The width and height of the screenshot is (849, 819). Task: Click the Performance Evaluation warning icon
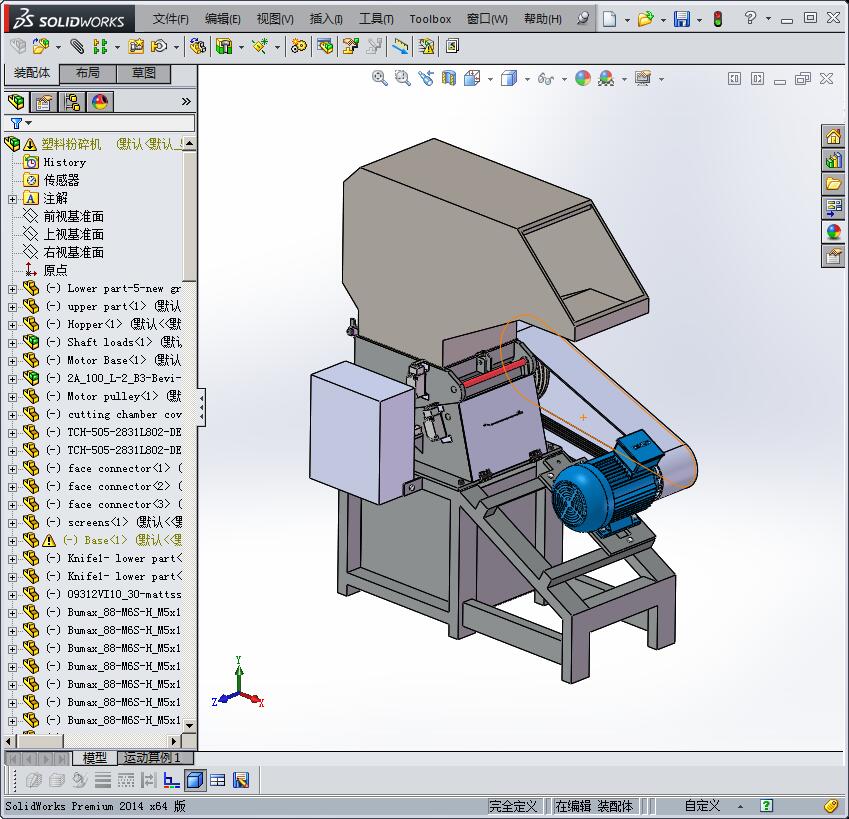pos(426,47)
